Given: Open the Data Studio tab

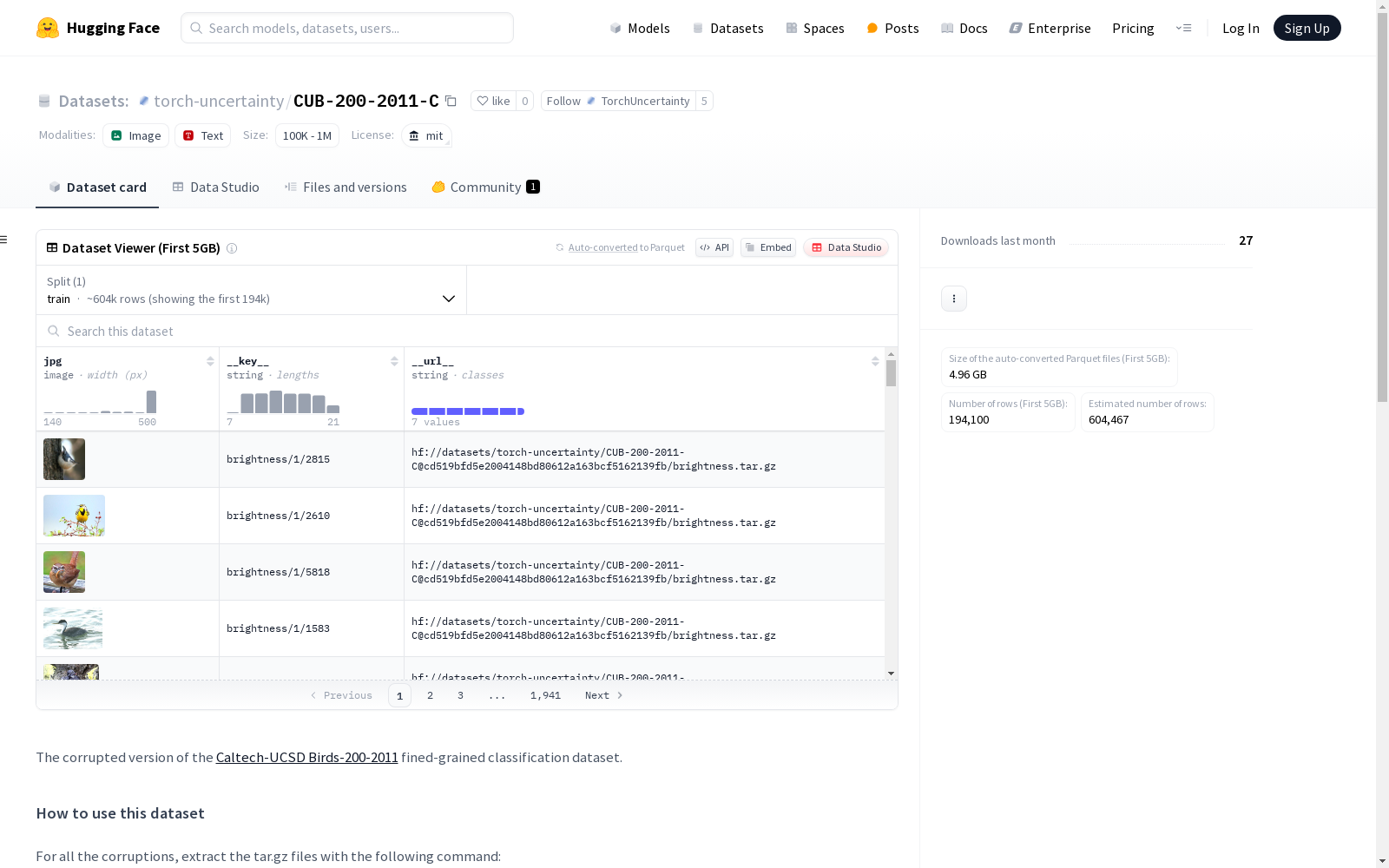Looking at the screenshot, I should pos(216,187).
